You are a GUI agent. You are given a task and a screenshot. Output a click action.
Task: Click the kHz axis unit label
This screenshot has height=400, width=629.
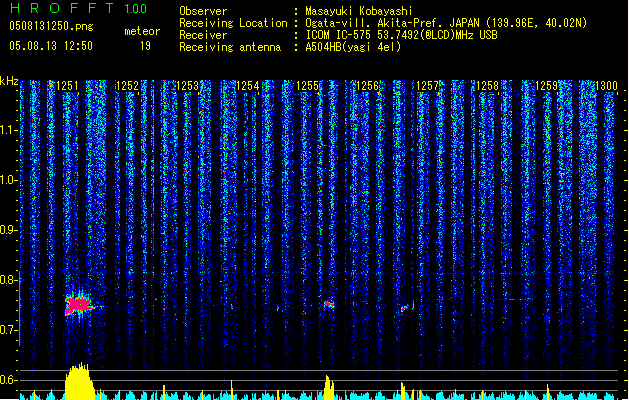click(x=9, y=81)
